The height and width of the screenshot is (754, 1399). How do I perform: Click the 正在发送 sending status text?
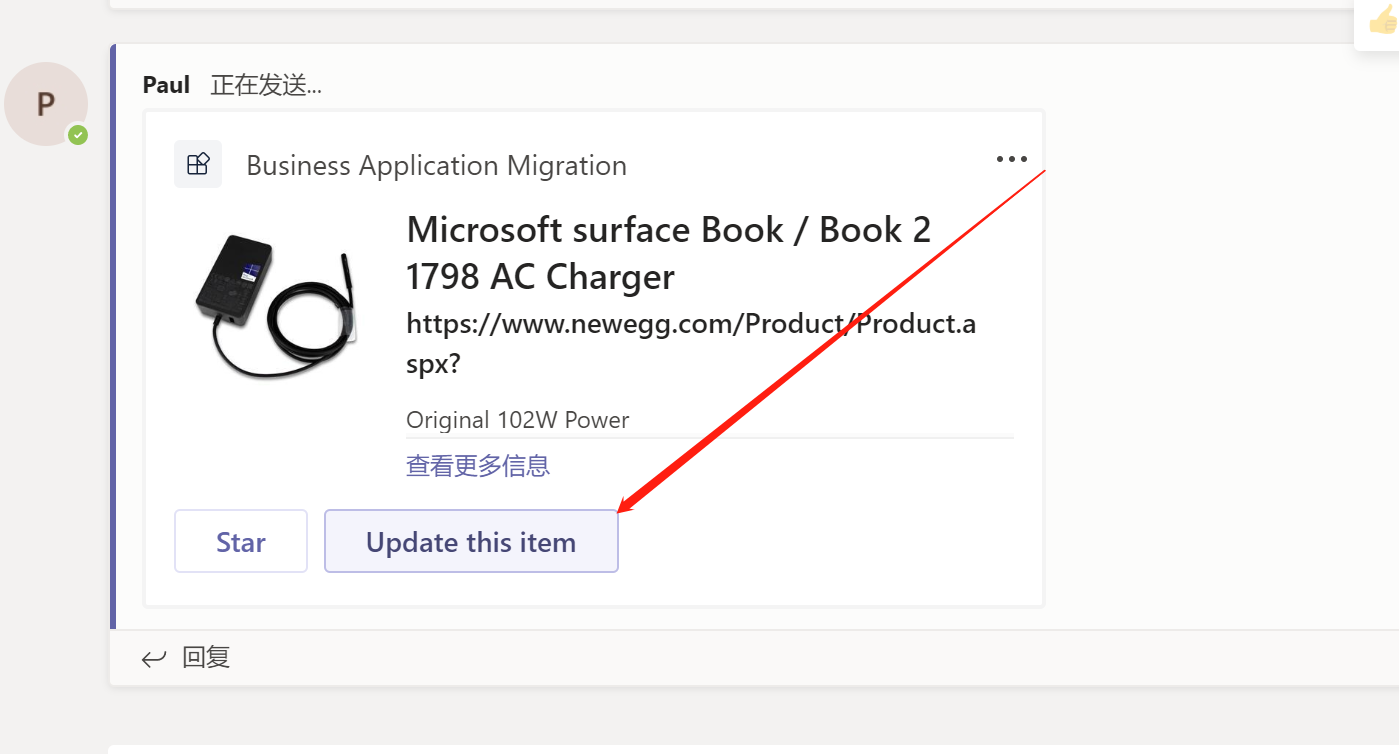[x=266, y=85]
